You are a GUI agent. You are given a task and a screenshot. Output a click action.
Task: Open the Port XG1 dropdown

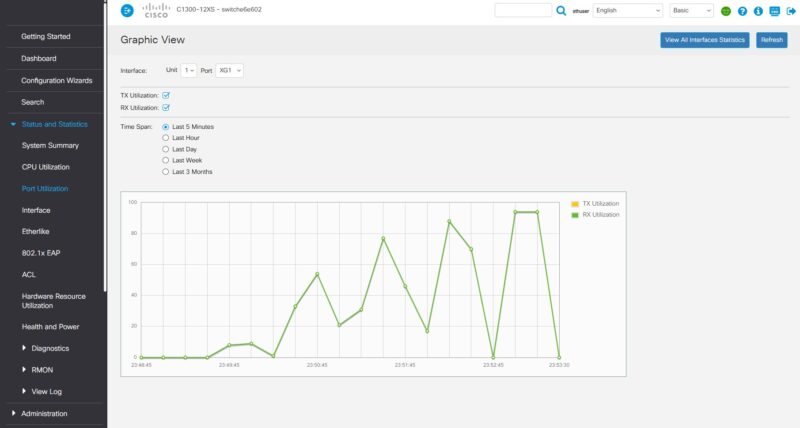point(230,70)
